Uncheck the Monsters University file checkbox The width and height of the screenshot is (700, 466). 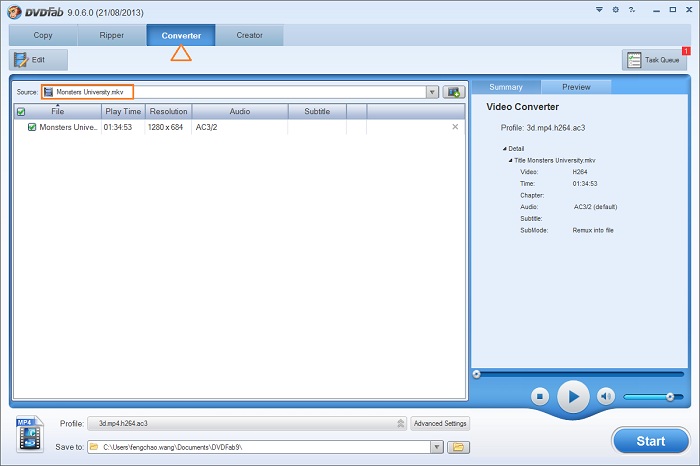click(x=32, y=127)
